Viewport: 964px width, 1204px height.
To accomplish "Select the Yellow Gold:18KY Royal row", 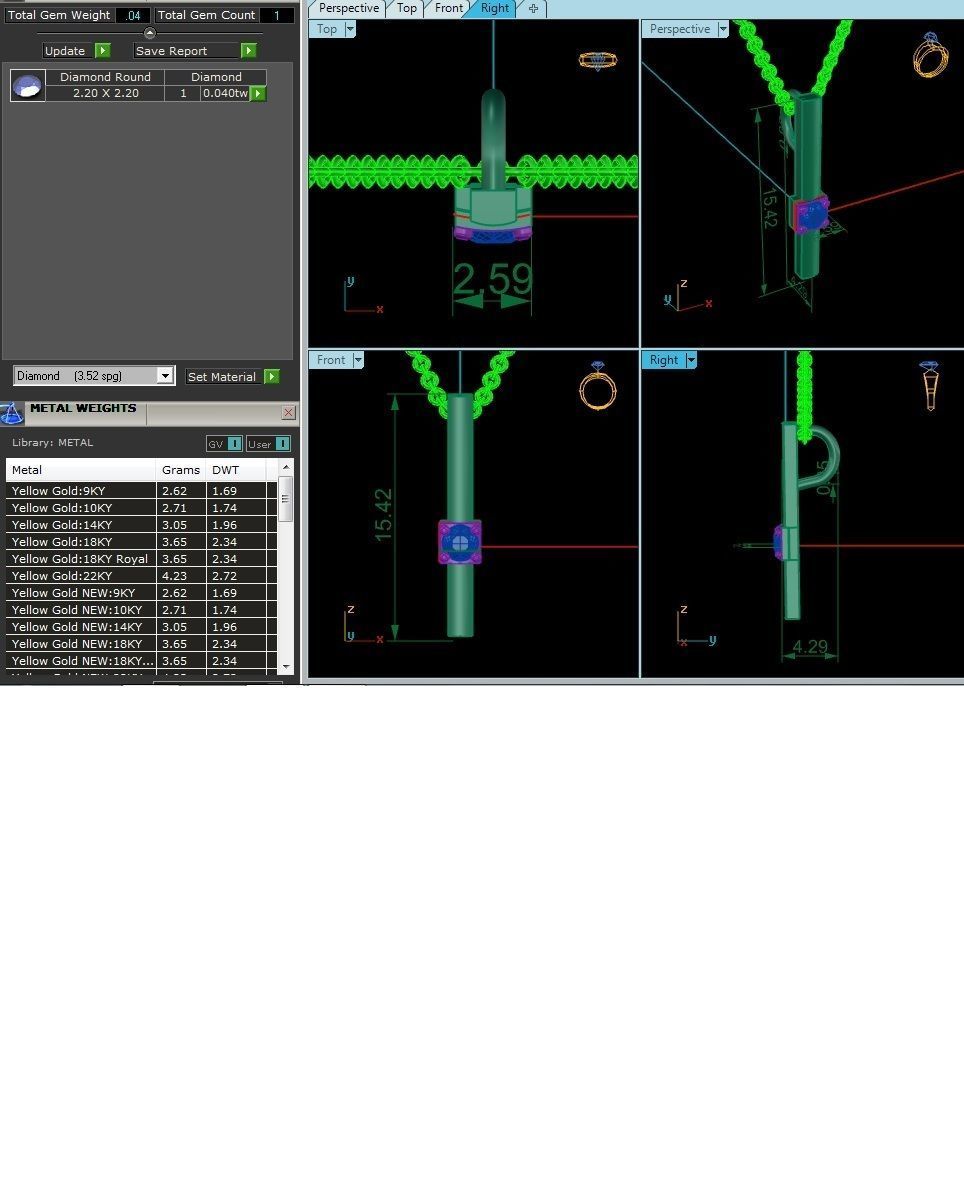I will click(141, 559).
